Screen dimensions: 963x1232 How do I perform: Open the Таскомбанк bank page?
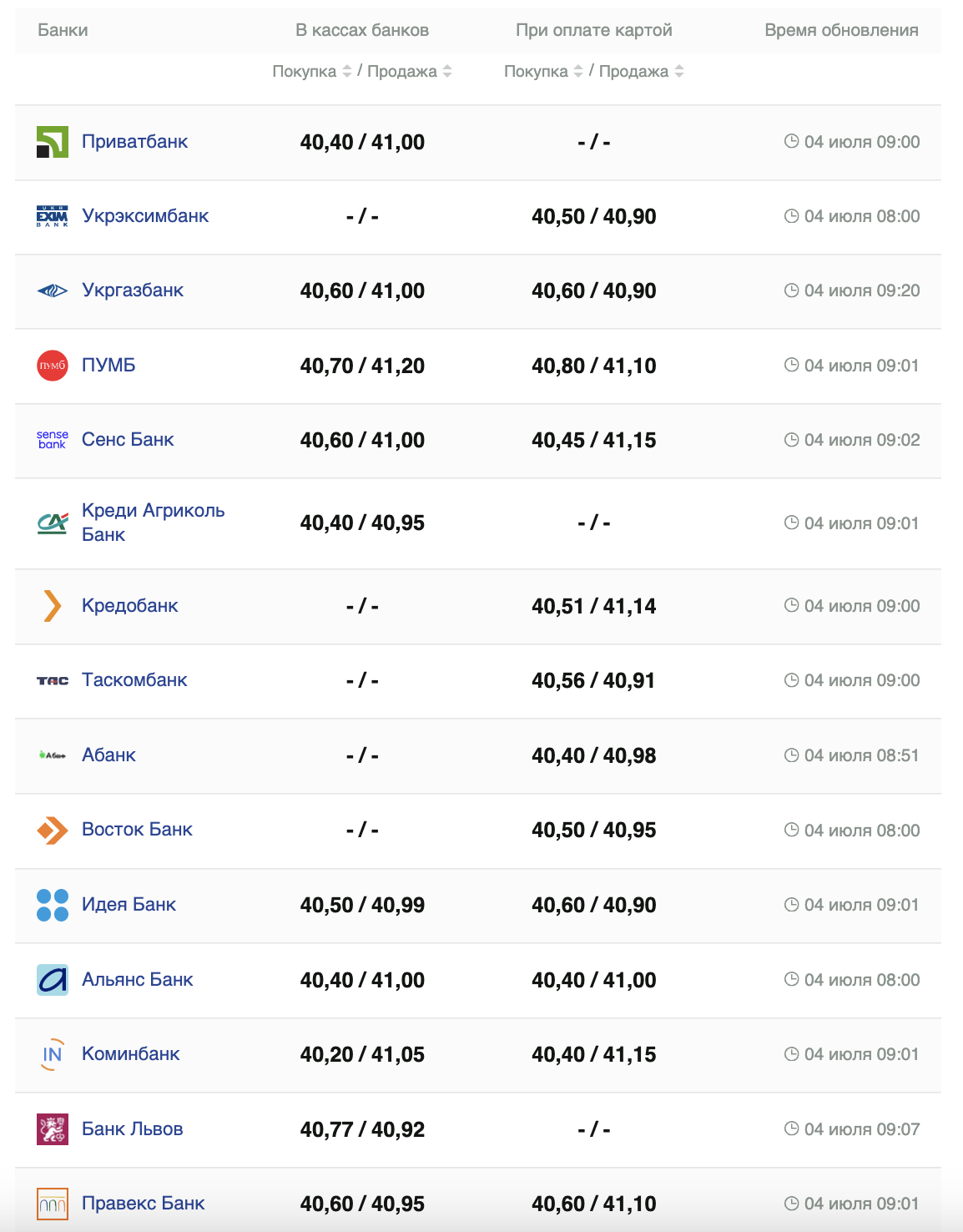(x=134, y=680)
